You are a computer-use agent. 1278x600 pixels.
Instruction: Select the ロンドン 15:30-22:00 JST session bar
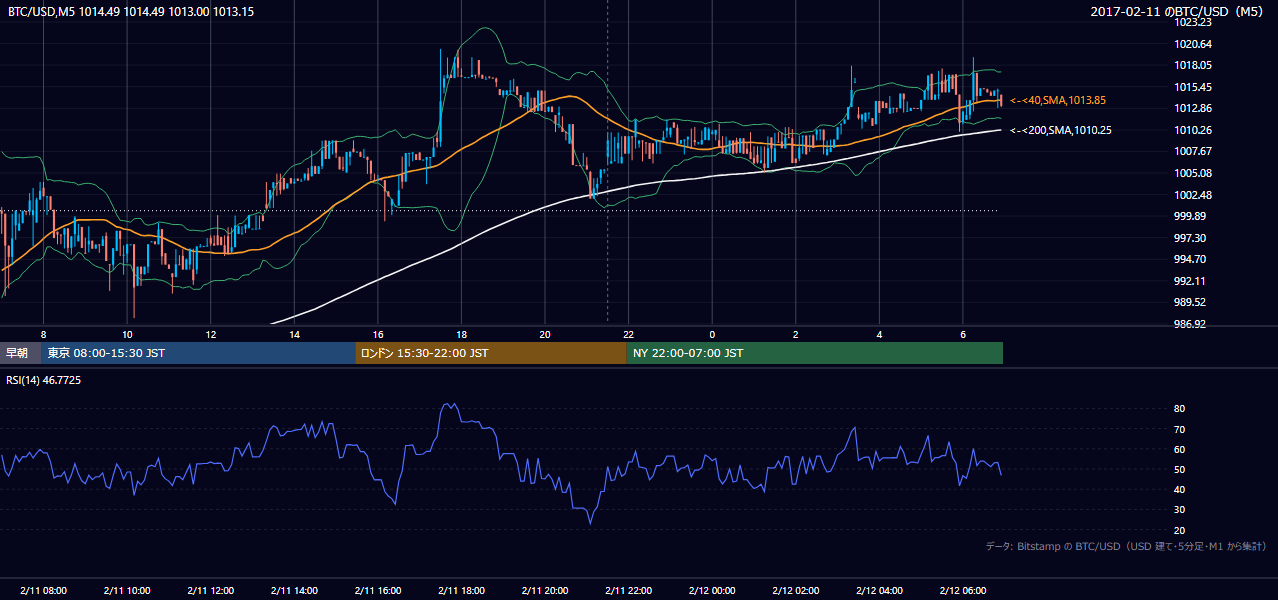(491, 353)
